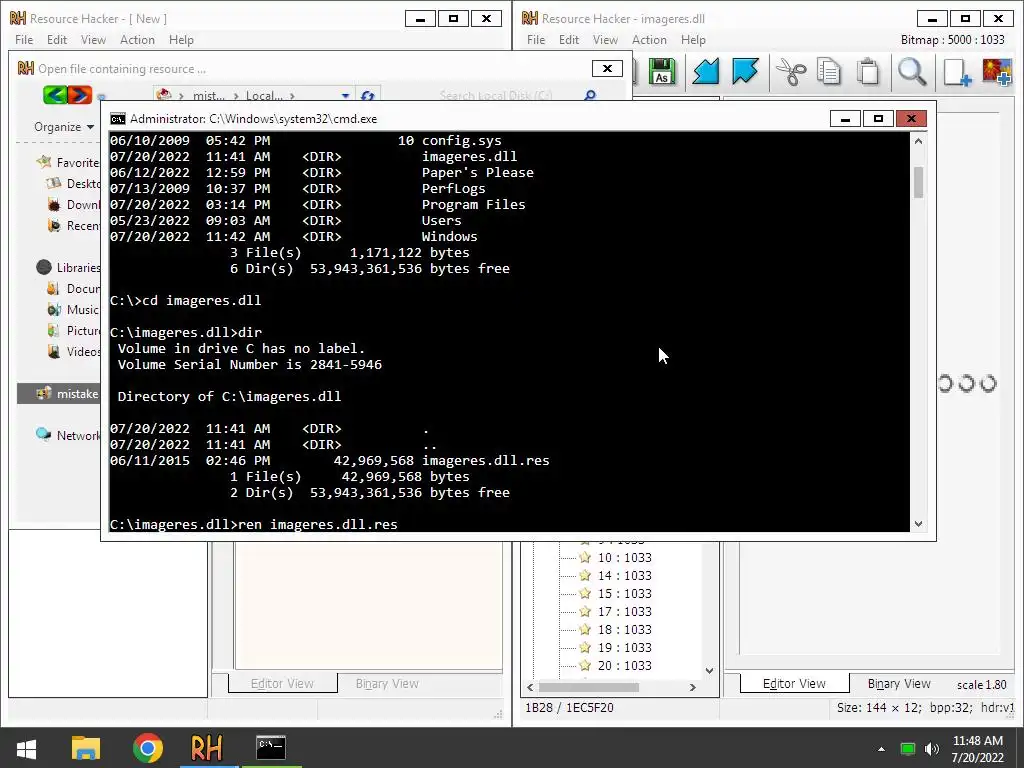Click the Videos library in navigation pane
This screenshot has width=1024, height=768.
(74, 351)
